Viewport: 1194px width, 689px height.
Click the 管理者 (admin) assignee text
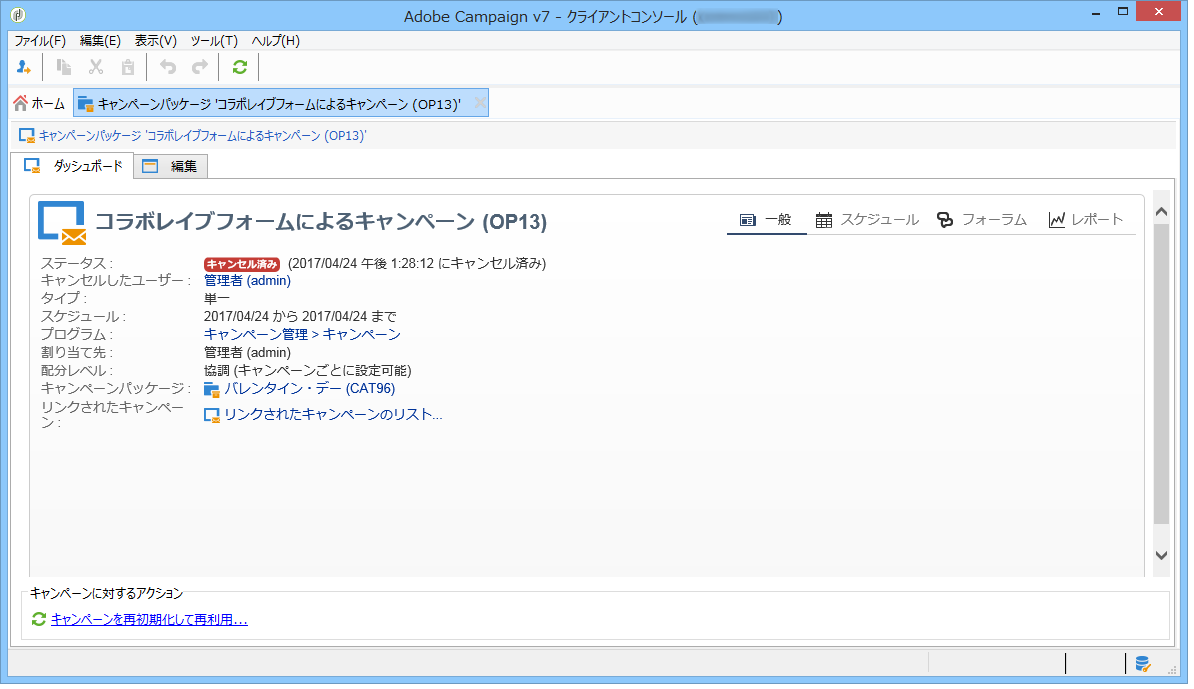[247, 353]
